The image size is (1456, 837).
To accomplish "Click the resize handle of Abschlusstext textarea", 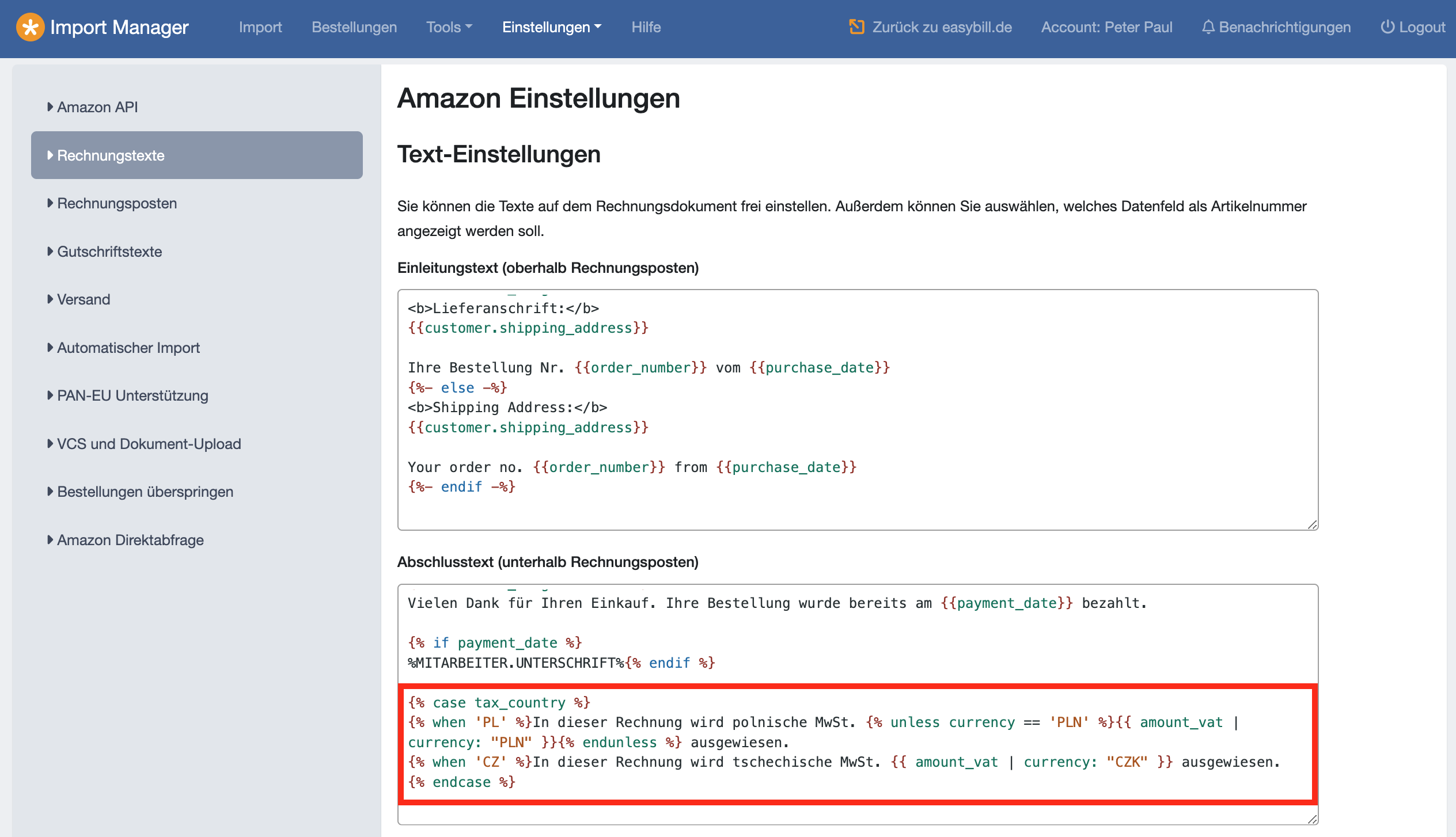I will [1312, 819].
